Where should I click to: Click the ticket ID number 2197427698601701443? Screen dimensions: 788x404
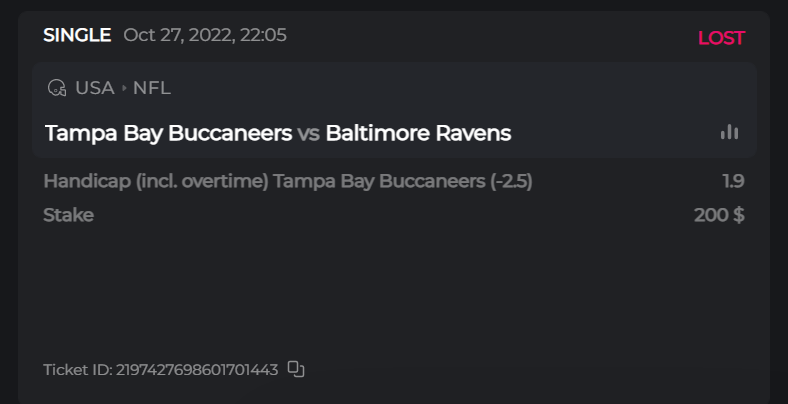pos(197,370)
